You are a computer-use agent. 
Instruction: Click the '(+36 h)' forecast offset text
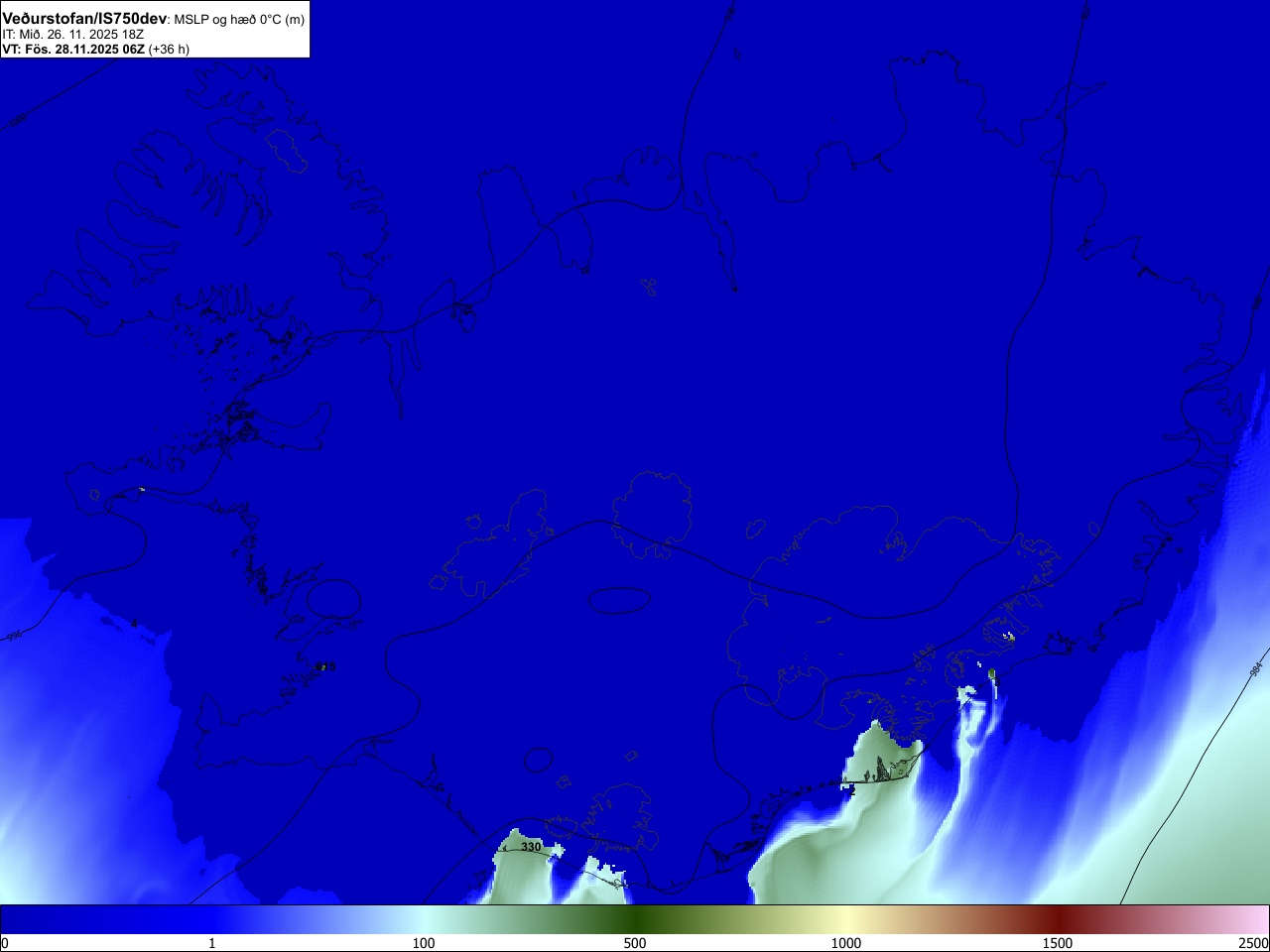click(x=169, y=50)
